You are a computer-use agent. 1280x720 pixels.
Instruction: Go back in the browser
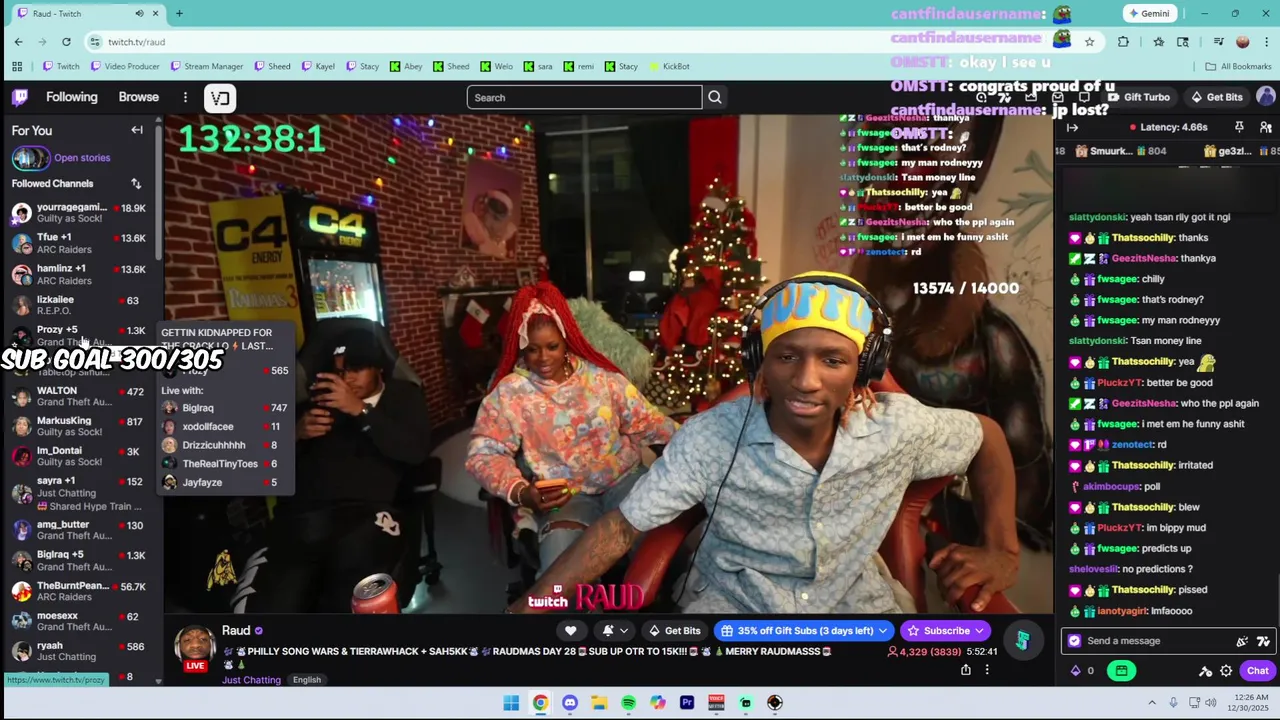click(18, 41)
